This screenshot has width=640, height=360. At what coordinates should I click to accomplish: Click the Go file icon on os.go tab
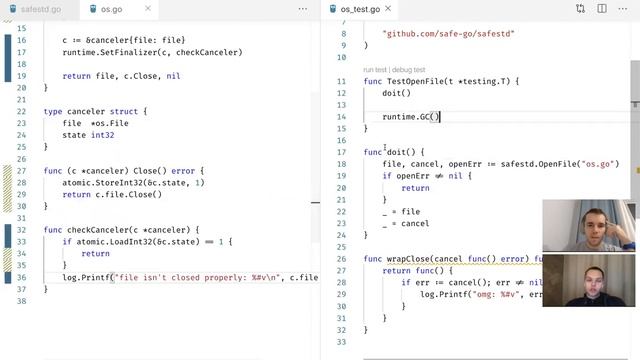pyautogui.click(x=93, y=9)
